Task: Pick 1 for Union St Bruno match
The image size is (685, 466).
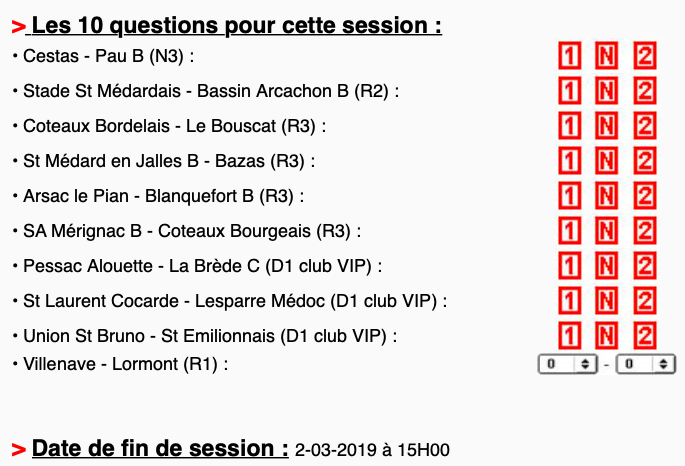Action: (x=568, y=335)
